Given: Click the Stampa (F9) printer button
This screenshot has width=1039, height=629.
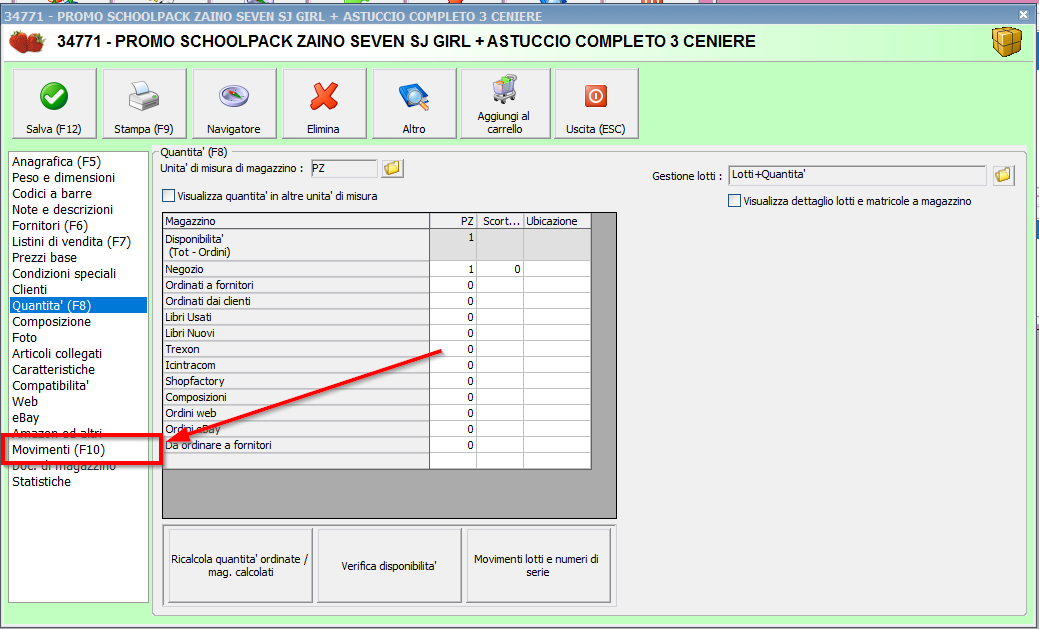Looking at the screenshot, I should pyautogui.click(x=144, y=103).
